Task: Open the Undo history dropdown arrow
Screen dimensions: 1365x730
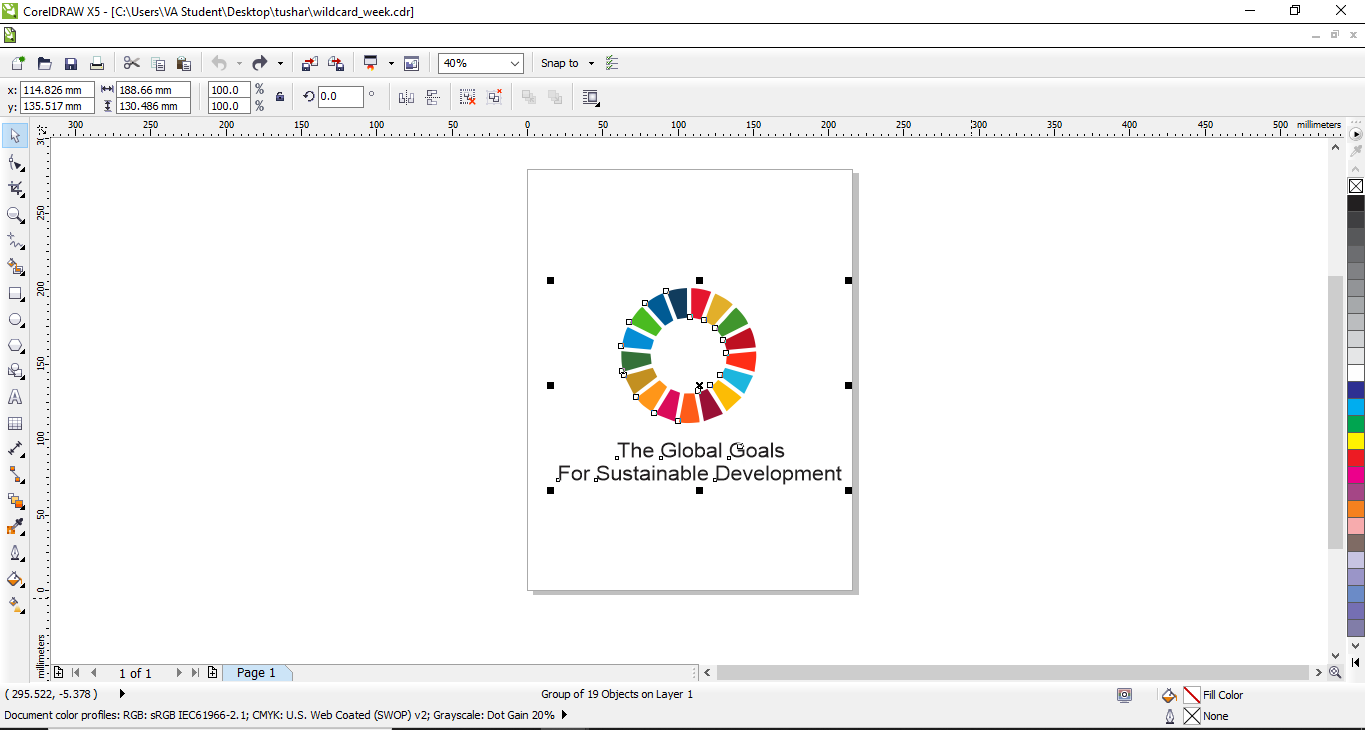Action: pyautogui.click(x=239, y=63)
